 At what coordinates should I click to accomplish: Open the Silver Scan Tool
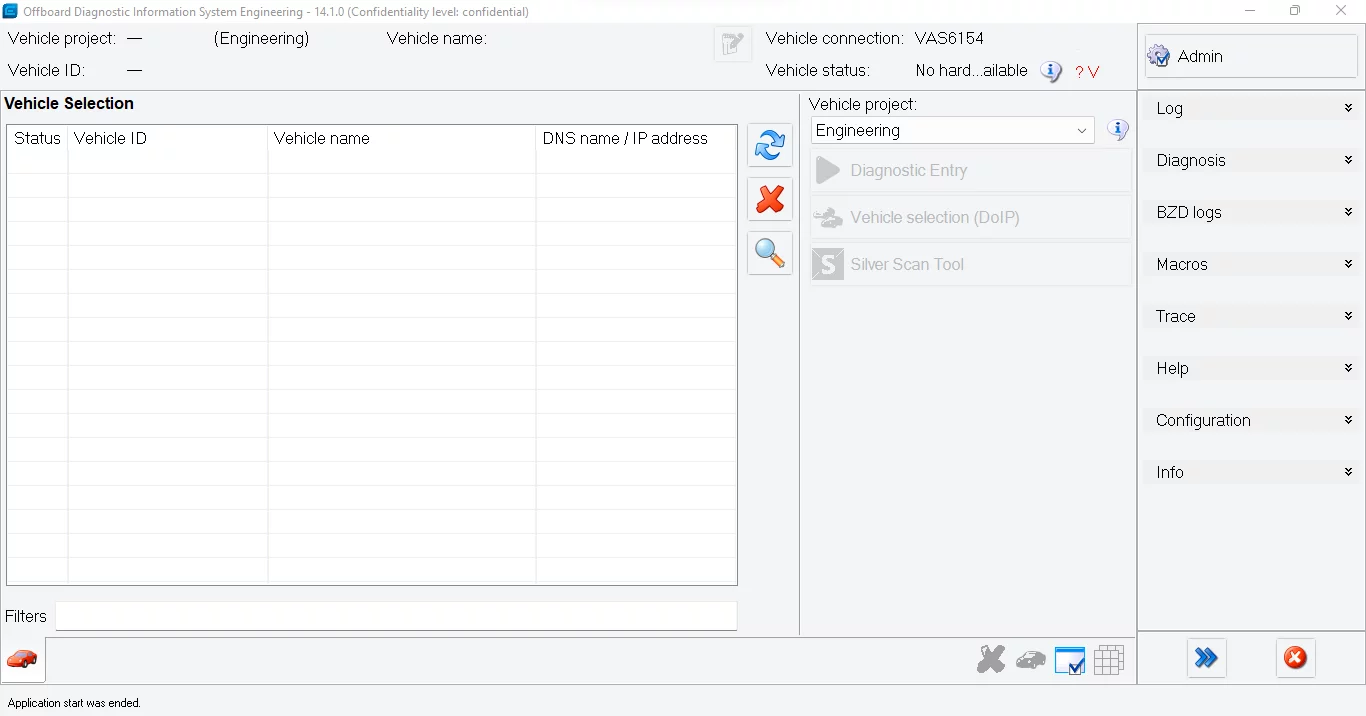[907, 264]
